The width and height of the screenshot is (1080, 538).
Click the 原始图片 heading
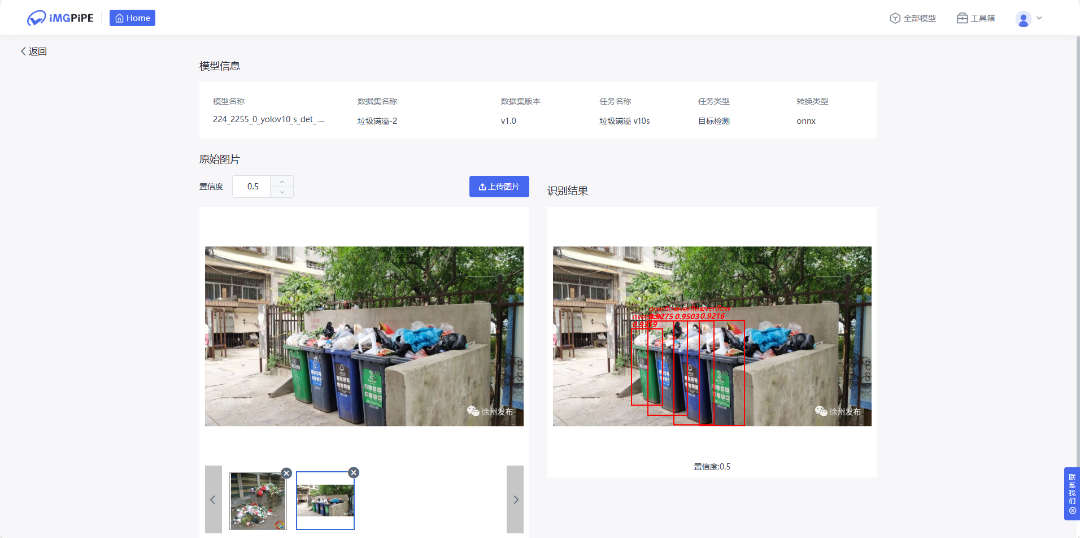220,159
